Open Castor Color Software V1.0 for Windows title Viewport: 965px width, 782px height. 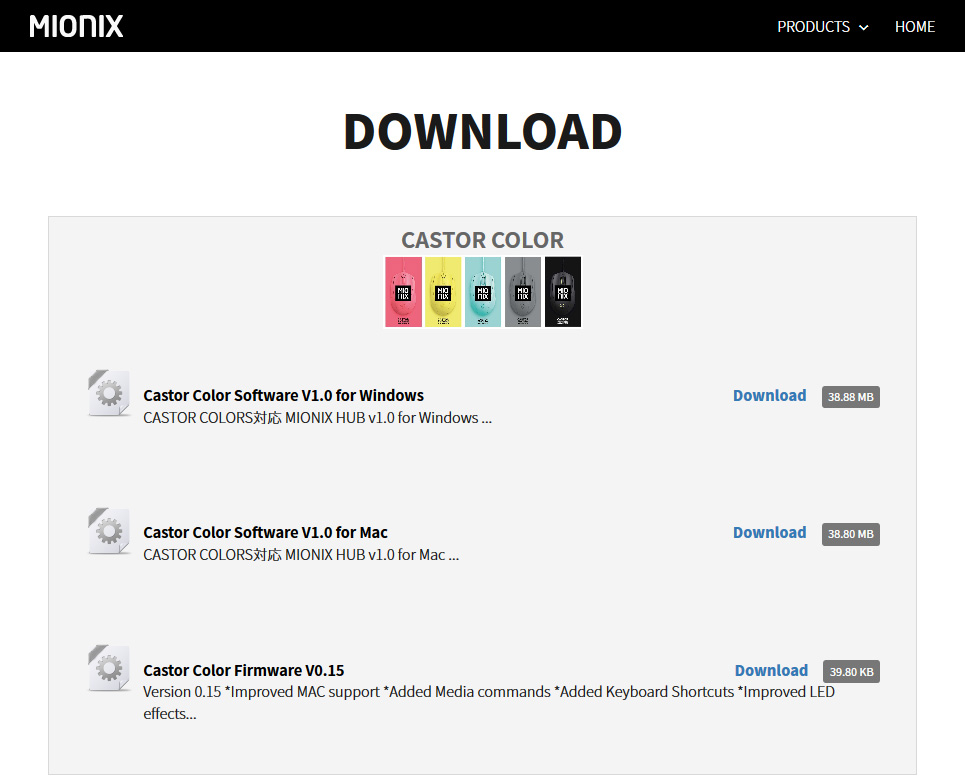(x=283, y=396)
